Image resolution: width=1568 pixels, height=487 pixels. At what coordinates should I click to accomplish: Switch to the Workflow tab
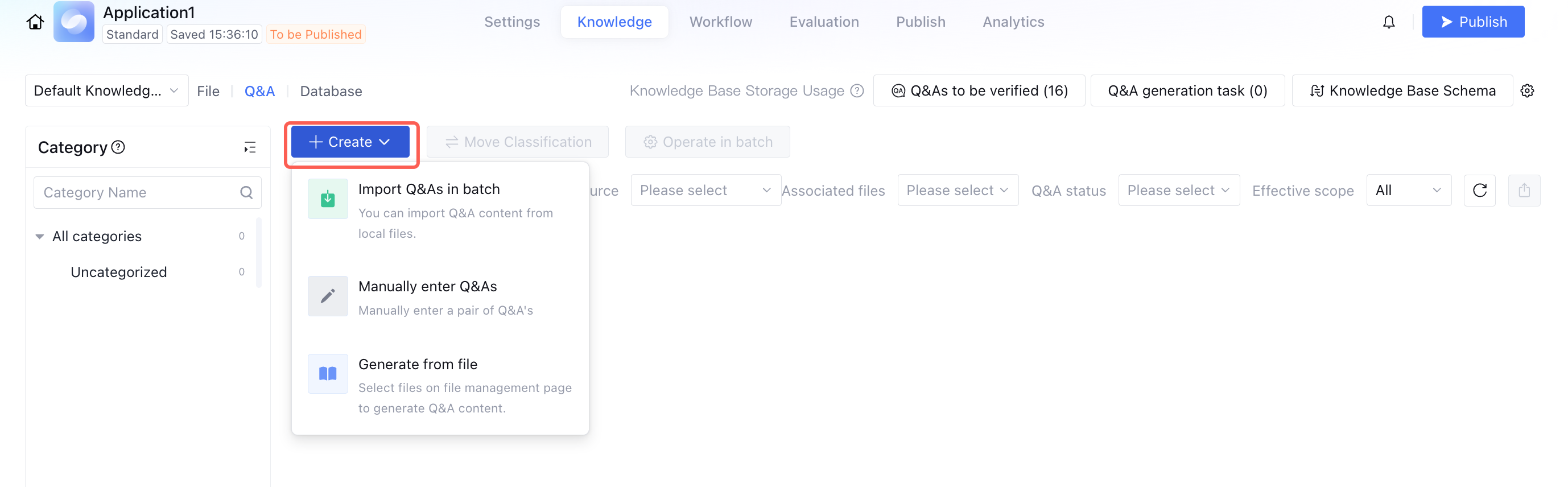point(720,22)
